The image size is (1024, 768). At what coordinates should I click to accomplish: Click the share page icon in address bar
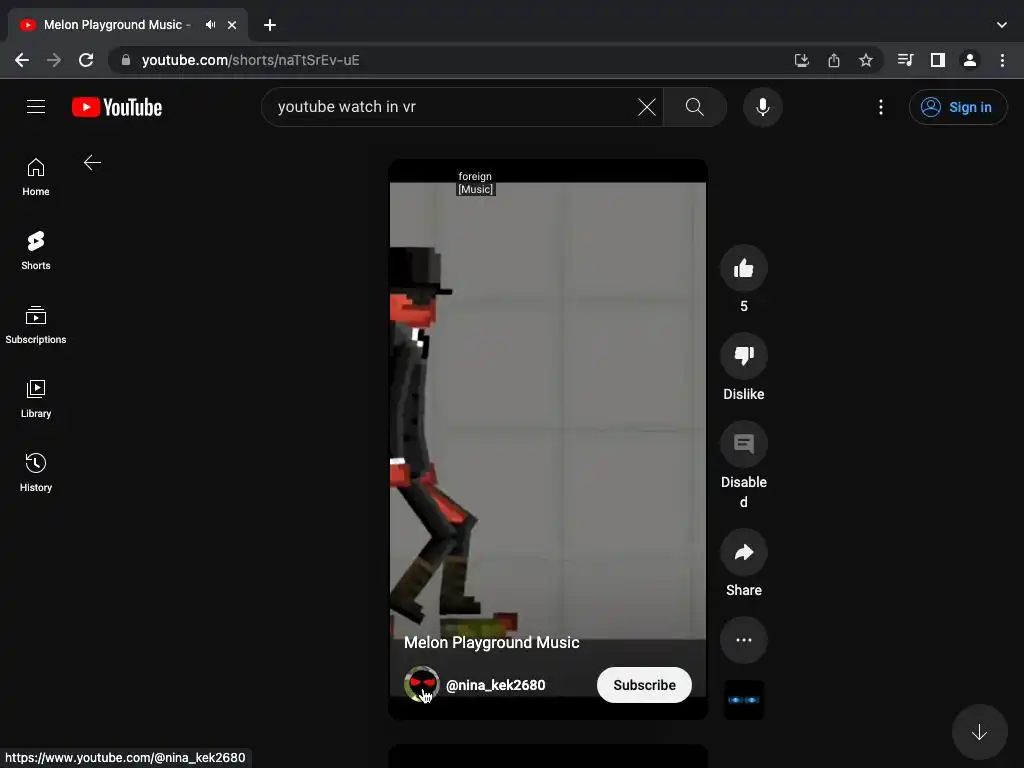click(x=833, y=60)
